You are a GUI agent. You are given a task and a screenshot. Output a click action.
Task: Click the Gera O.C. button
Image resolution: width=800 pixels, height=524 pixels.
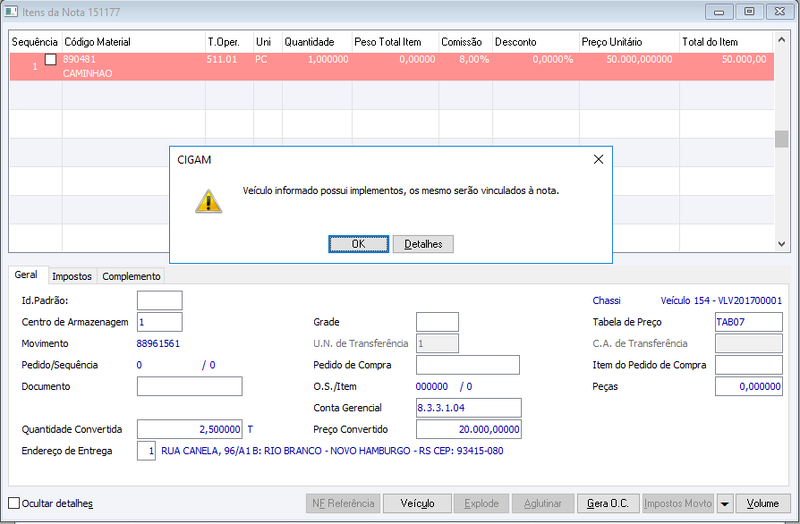pyautogui.click(x=608, y=504)
